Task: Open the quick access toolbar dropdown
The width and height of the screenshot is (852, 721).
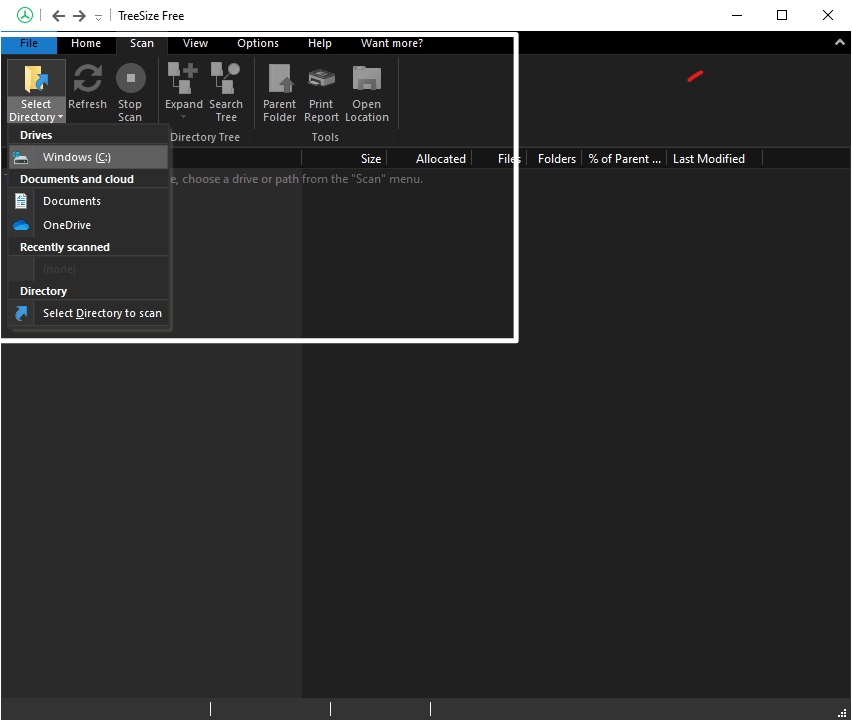Action: click(98, 17)
